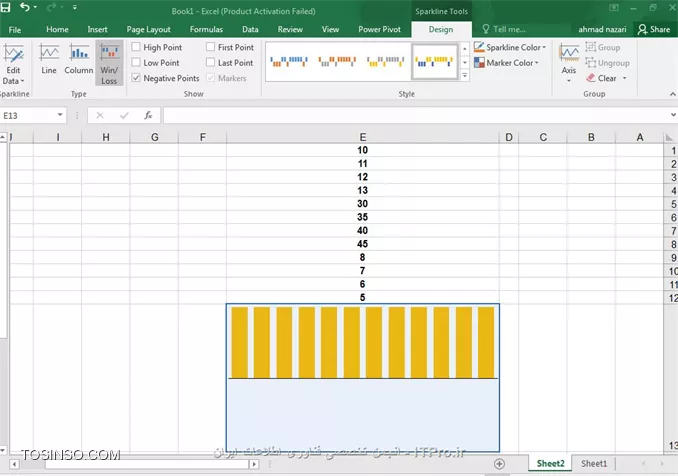Expand the Sparkline Color dropdown

pos(511,47)
